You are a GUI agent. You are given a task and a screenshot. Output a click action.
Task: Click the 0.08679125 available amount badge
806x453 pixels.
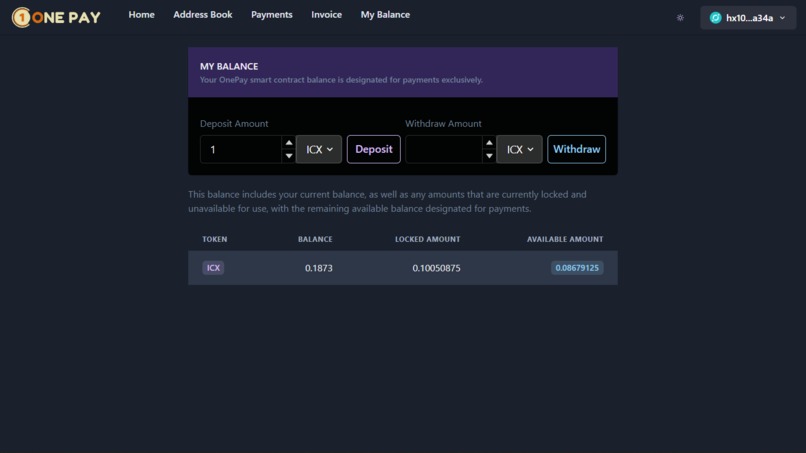point(577,268)
